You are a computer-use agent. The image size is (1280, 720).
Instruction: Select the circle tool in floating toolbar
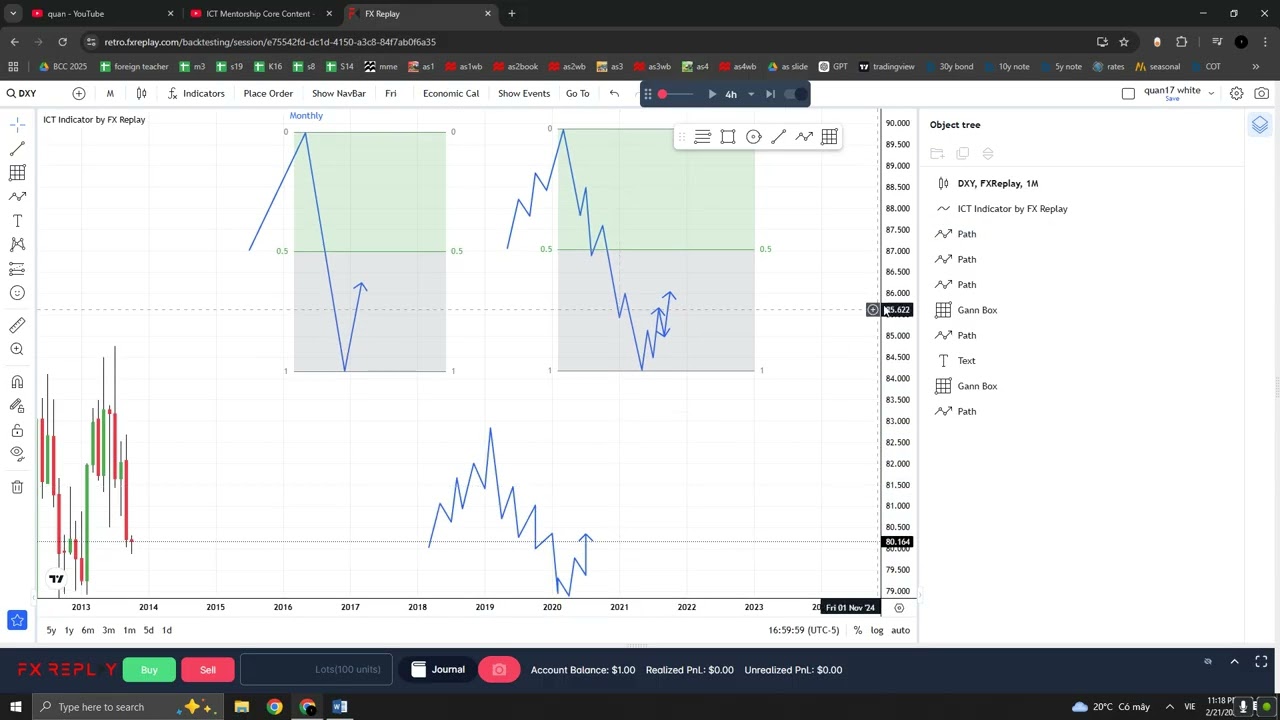(754, 137)
